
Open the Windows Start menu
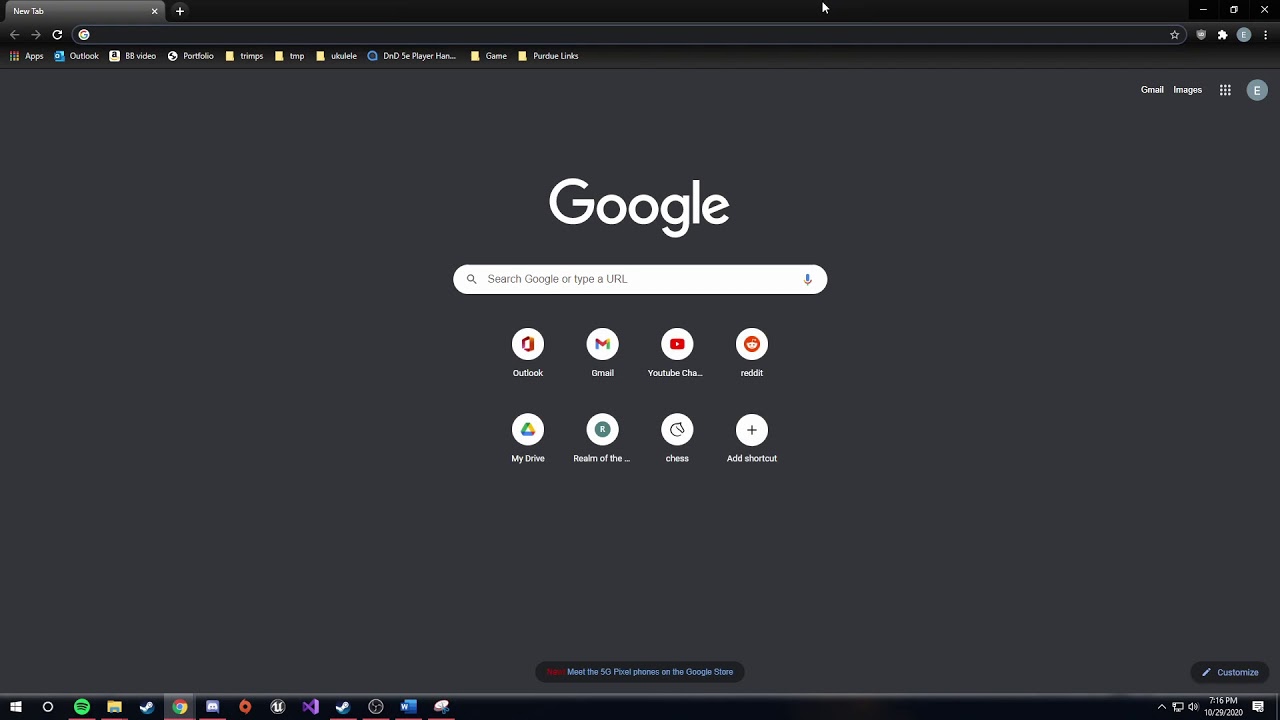[16, 707]
